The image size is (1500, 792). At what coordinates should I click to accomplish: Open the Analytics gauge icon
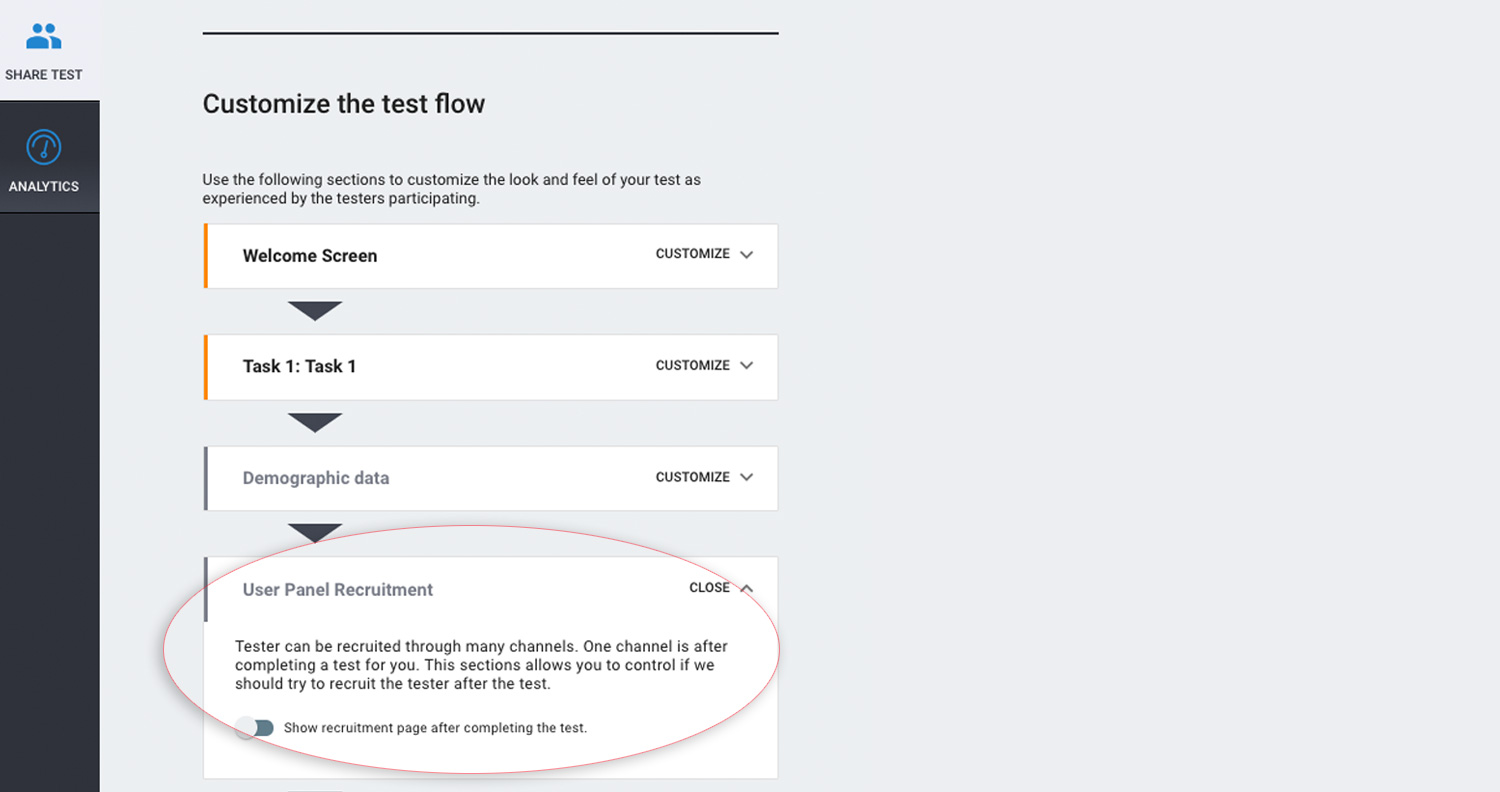44,147
